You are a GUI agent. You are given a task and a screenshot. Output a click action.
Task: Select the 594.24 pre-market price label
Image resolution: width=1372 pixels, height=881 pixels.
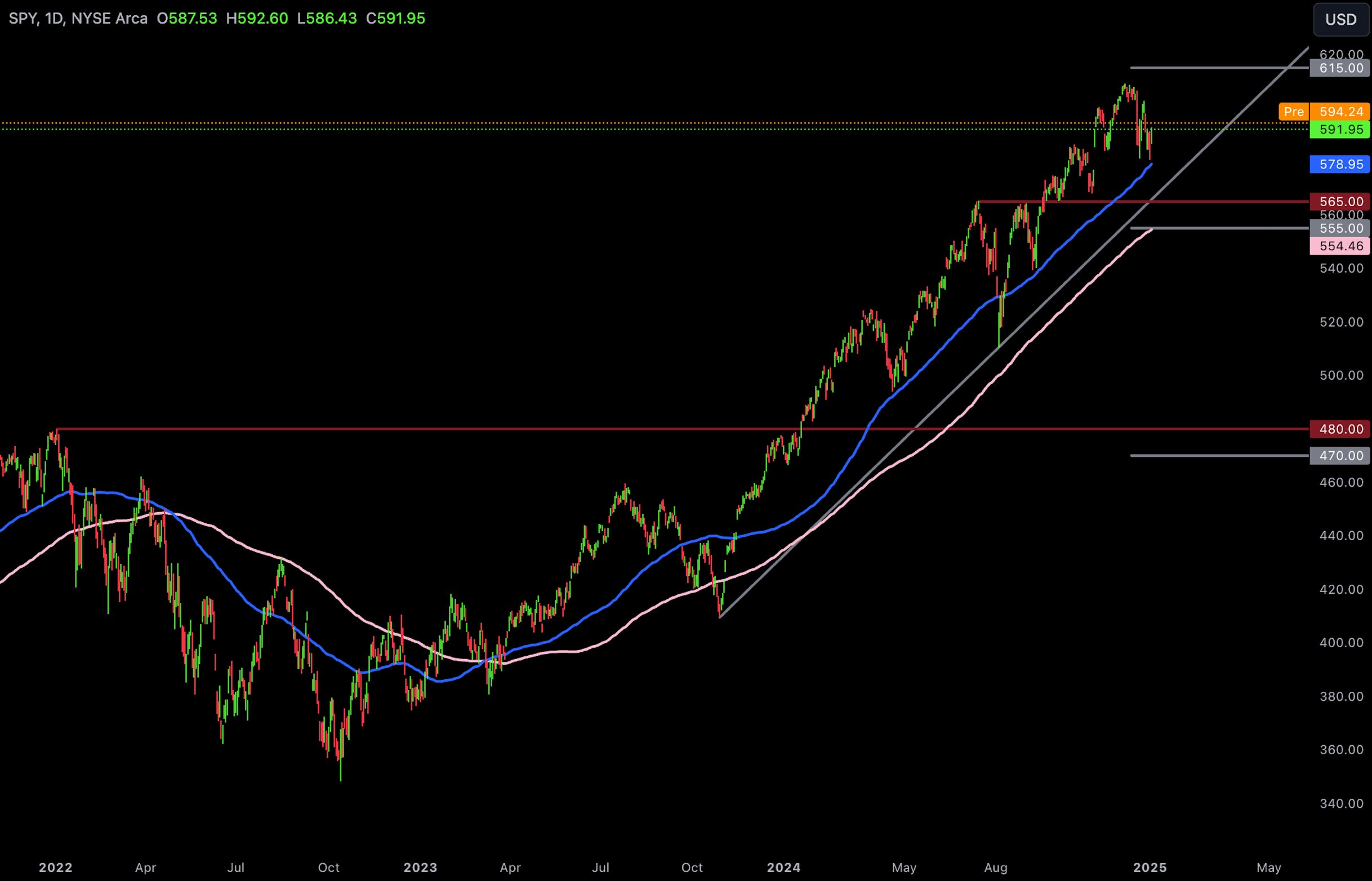point(1340,112)
